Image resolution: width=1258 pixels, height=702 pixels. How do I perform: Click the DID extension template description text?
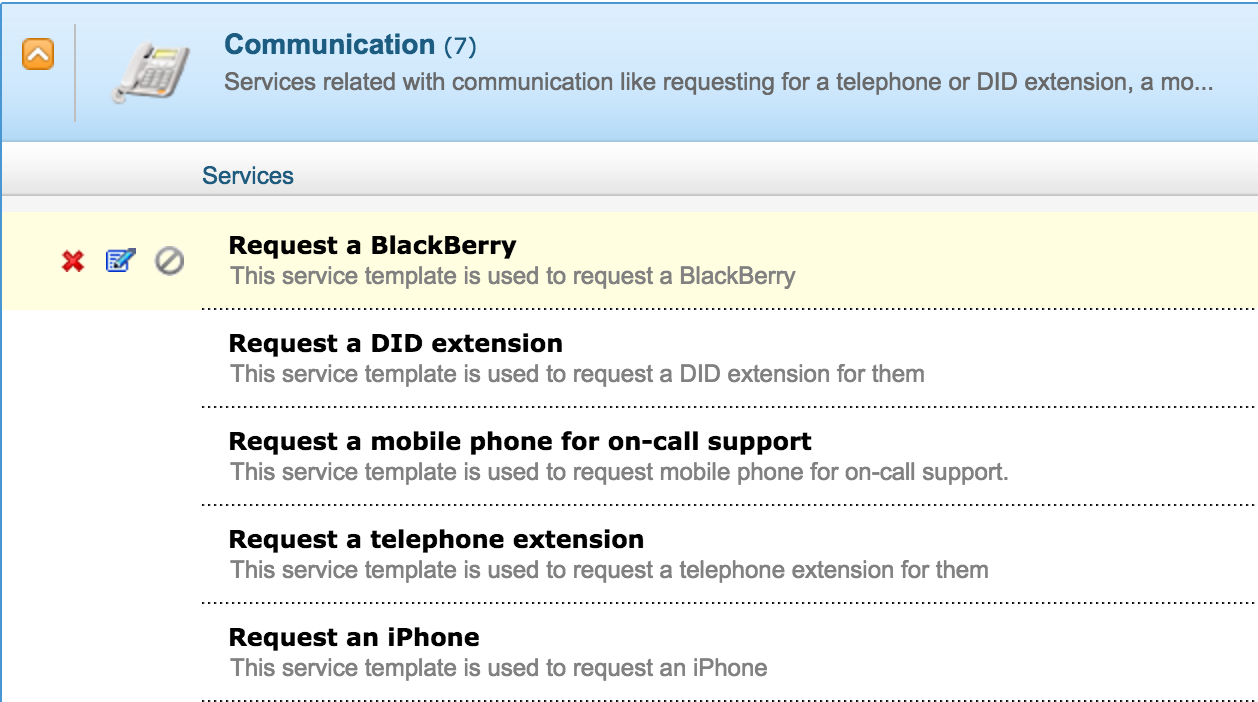tap(577, 374)
